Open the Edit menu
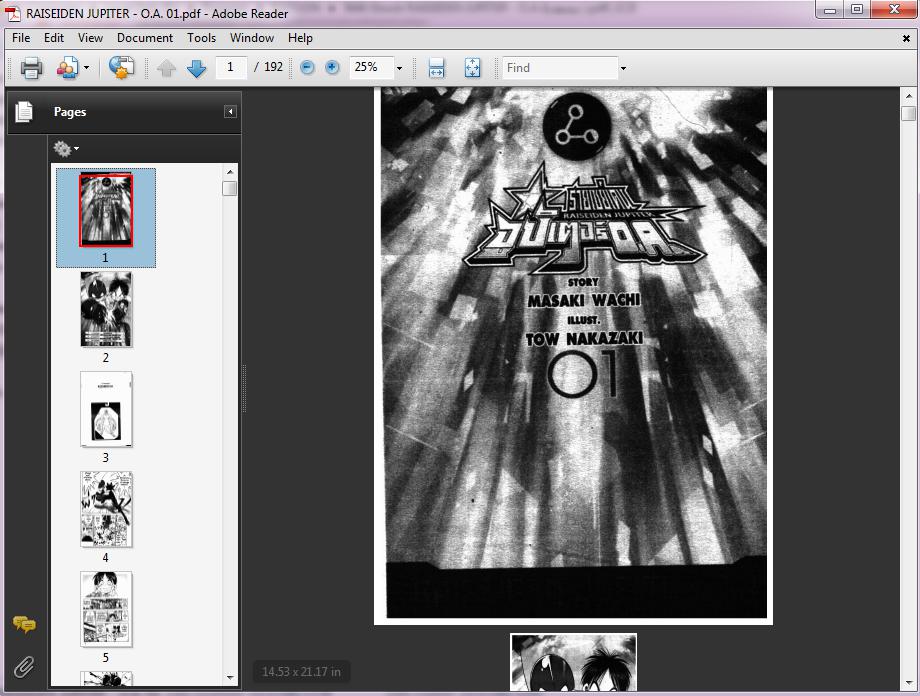The image size is (920, 696). click(x=53, y=38)
